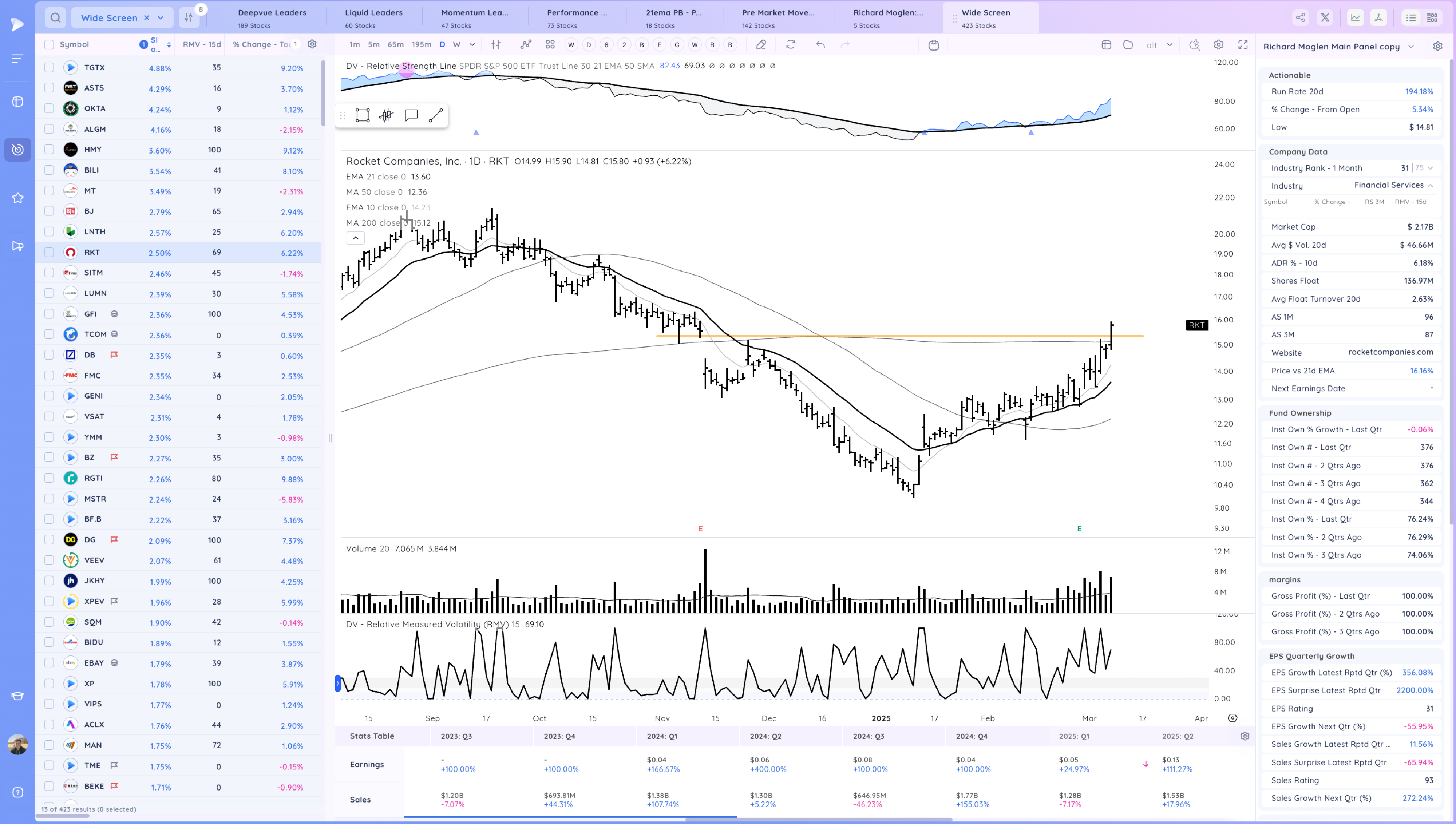Open the Richard Moglen Main Panel dropdown

(1411, 47)
